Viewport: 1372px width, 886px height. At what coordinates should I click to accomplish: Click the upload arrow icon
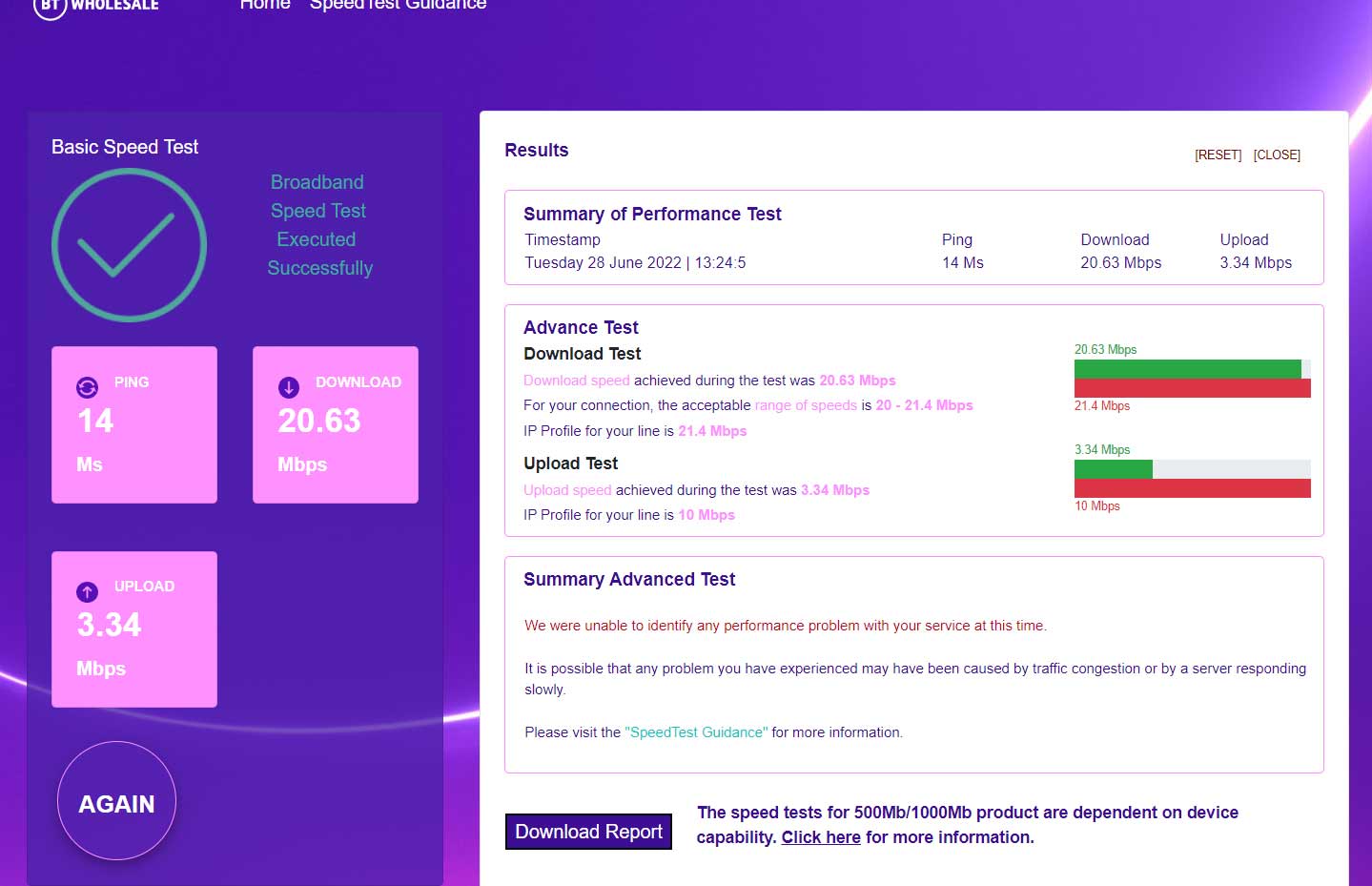(x=87, y=592)
